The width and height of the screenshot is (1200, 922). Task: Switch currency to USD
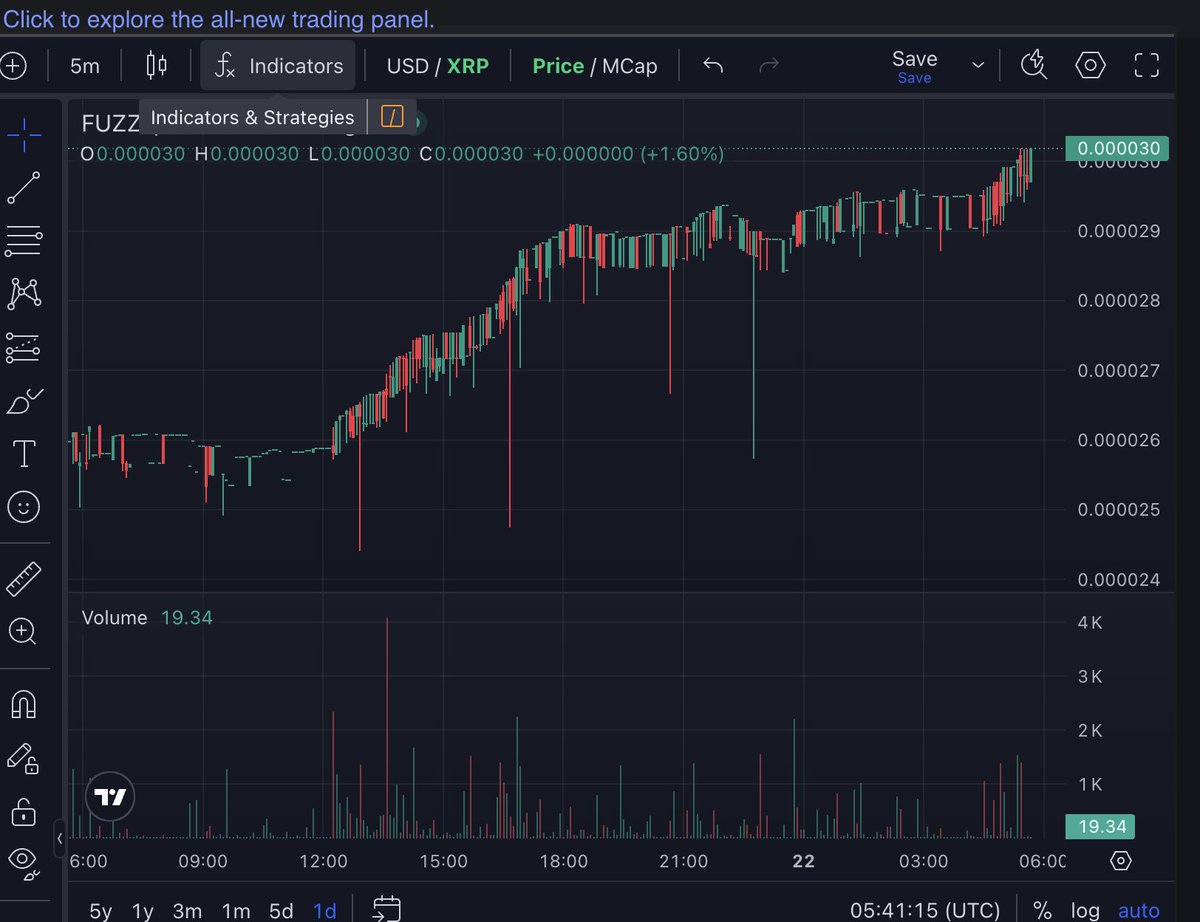pos(407,66)
